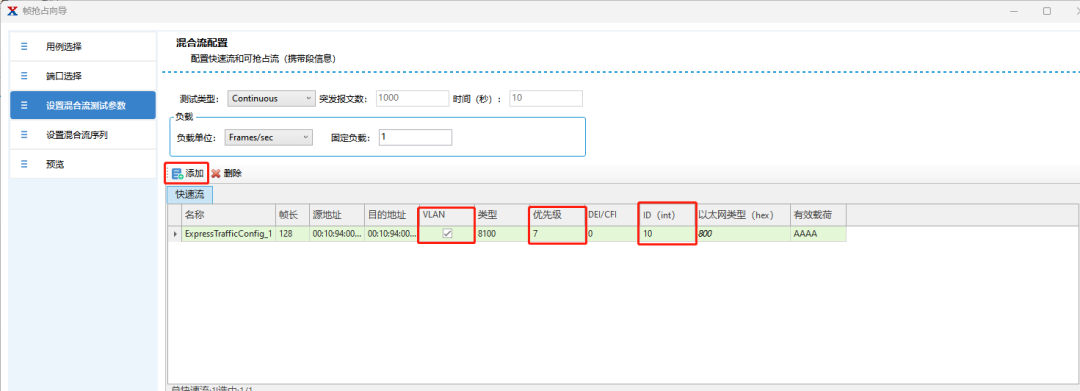Viewport: 1080px width, 391px height.
Task: Click the 源地址 column header
Action: coord(336,215)
